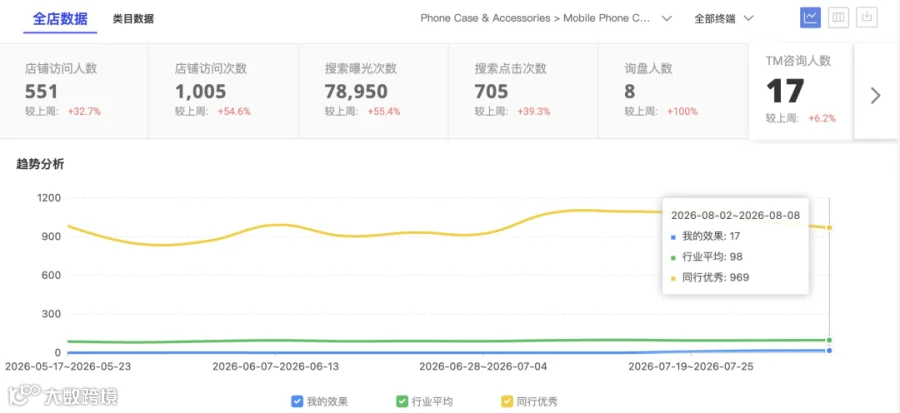Screen dimensions: 900x413
Task: Choose the 询盘人数 metric card
Action: 673,91
